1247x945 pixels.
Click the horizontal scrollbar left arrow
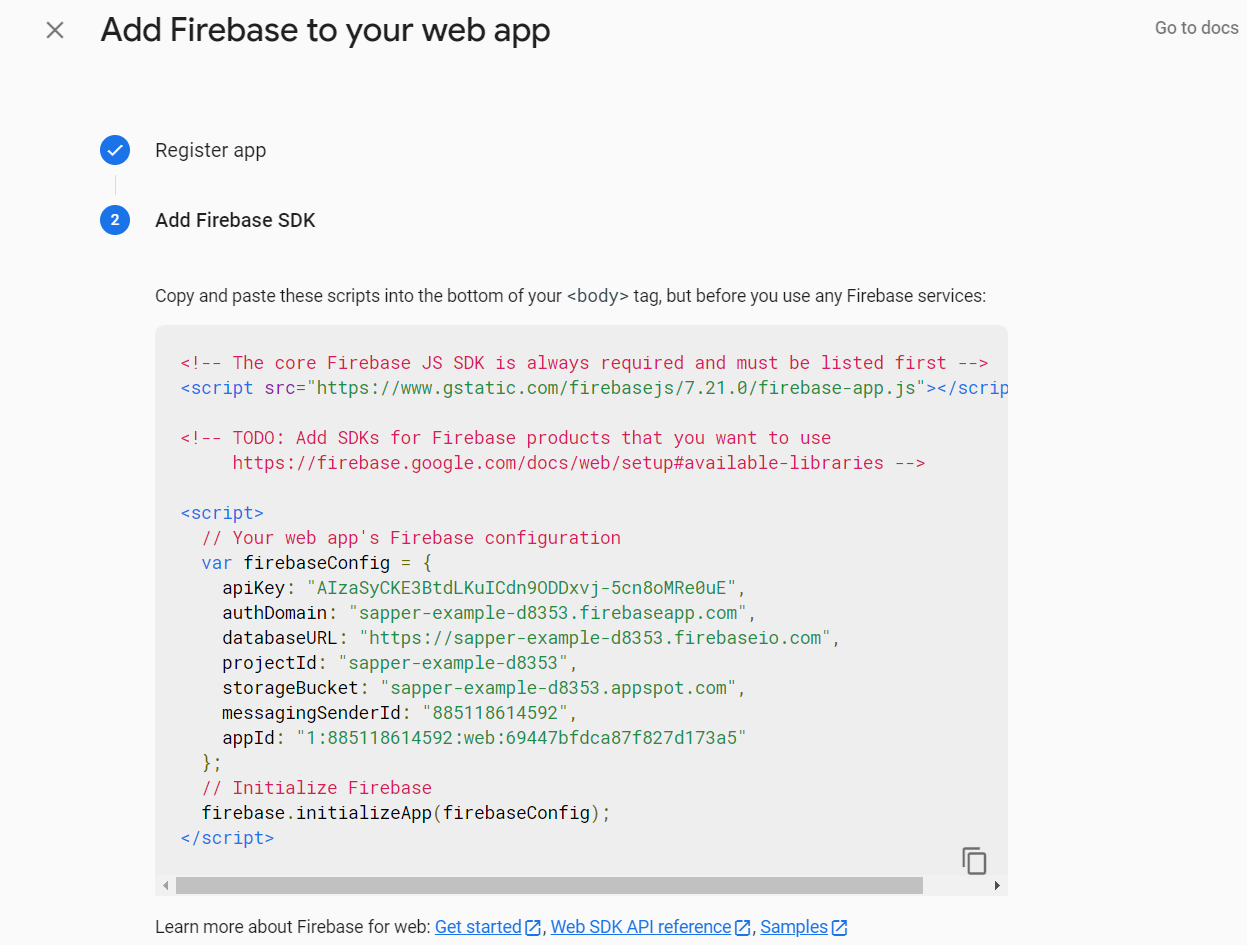[x=165, y=886]
